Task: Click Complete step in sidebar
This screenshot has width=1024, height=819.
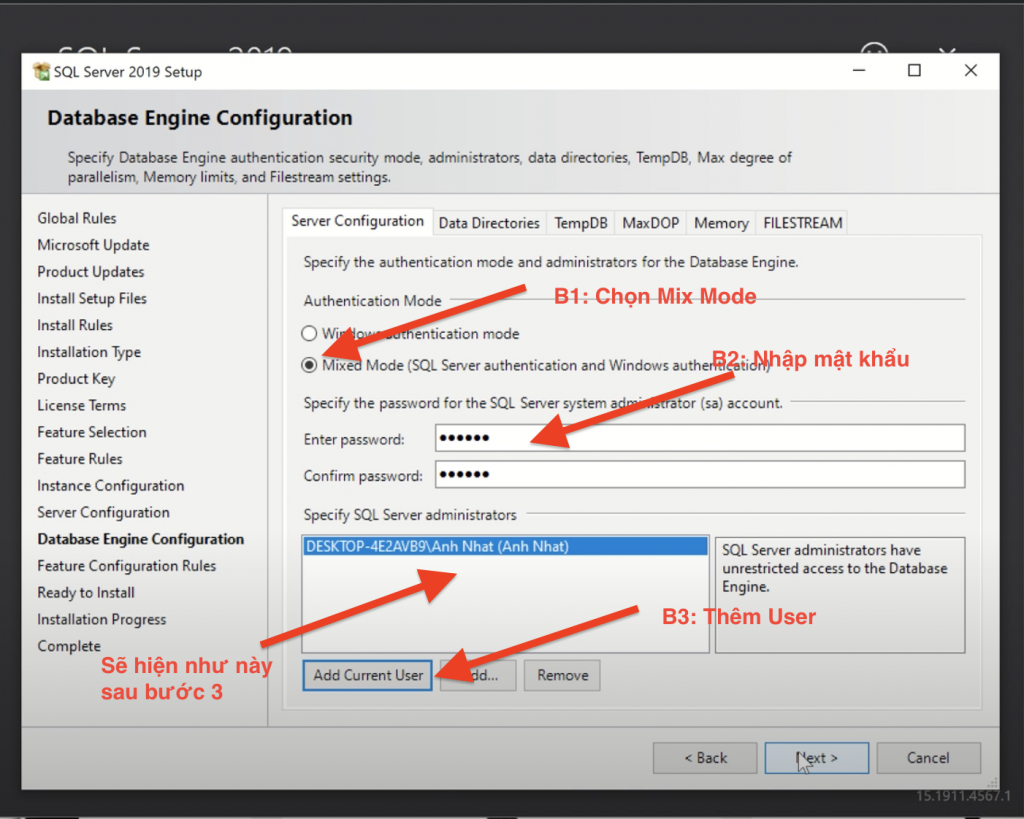Action: pos(69,647)
